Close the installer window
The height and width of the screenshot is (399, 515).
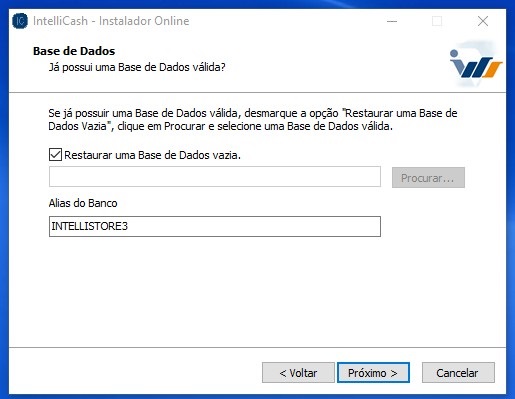[x=483, y=21]
